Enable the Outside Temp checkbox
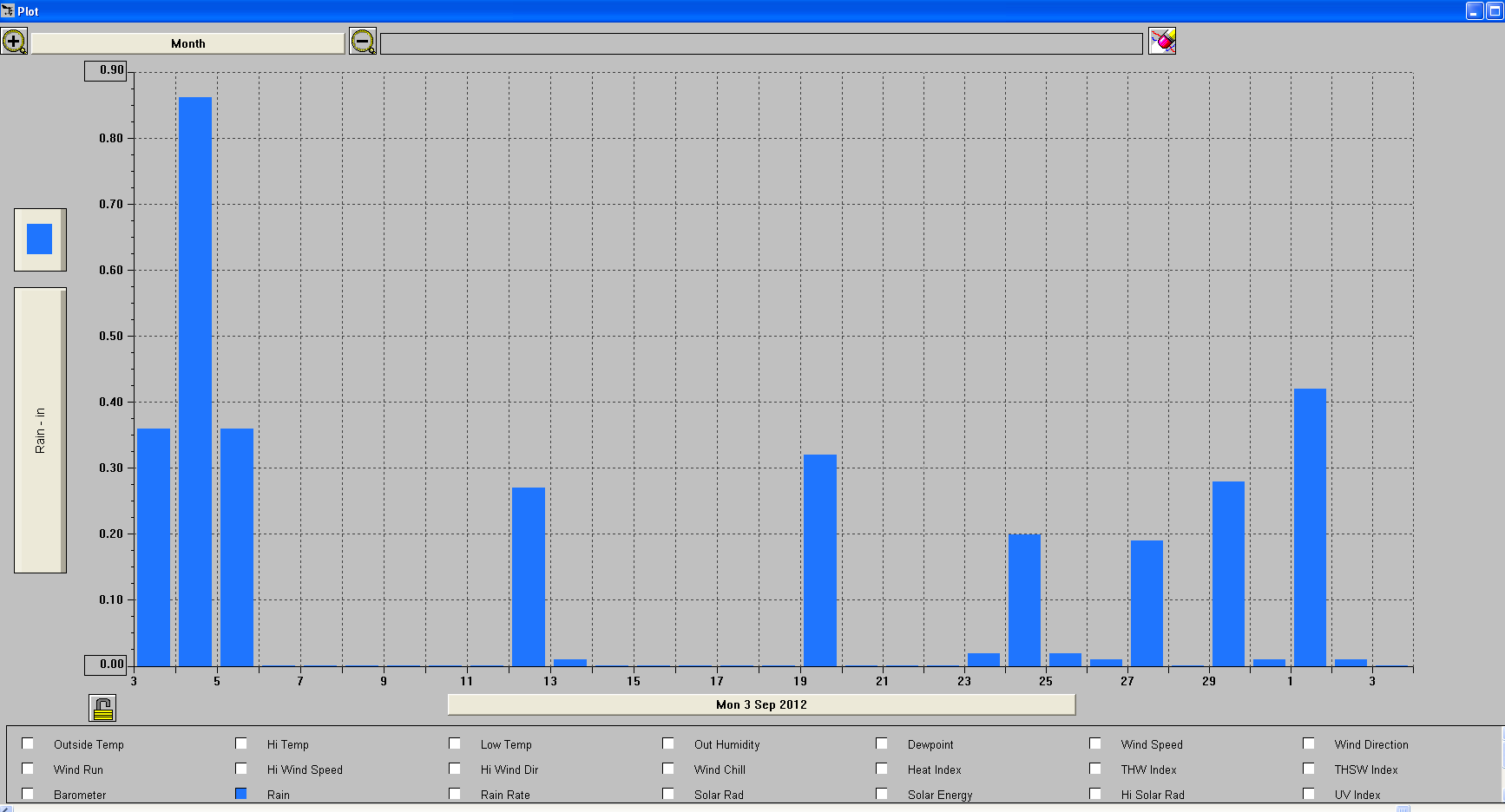The height and width of the screenshot is (812, 1505). point(29,743)
